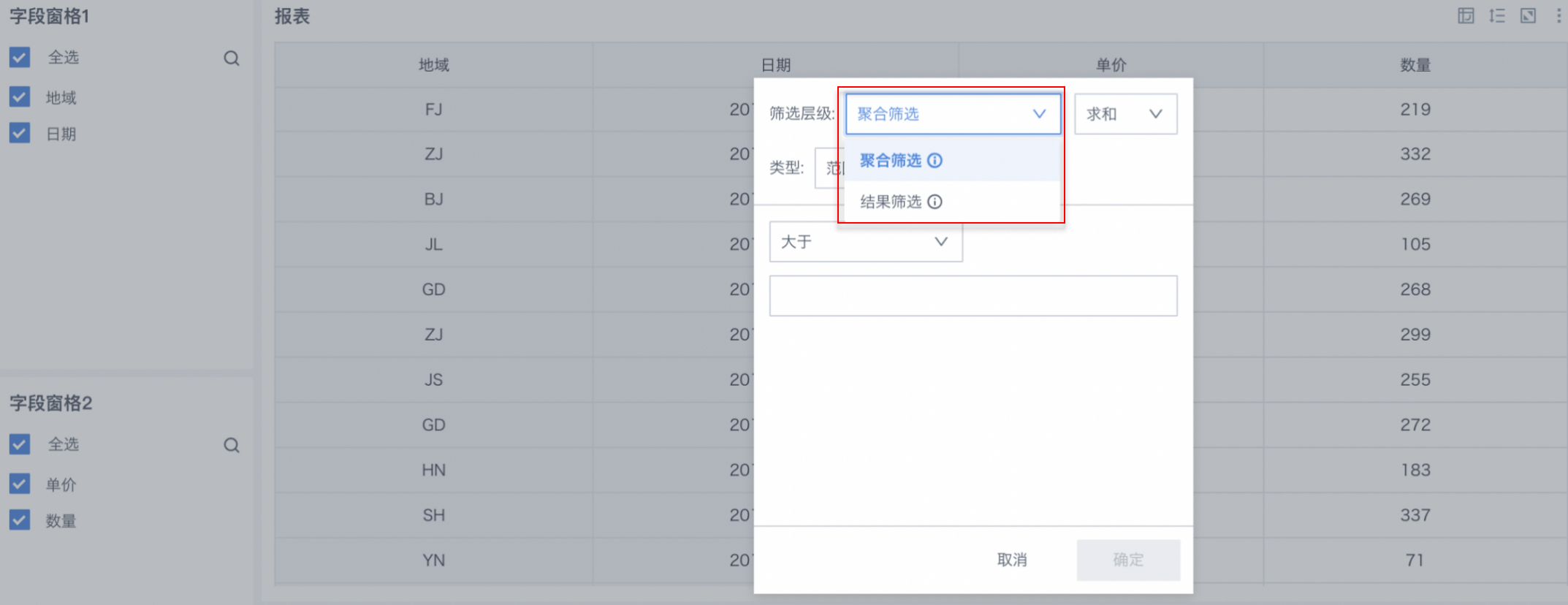Viewport: 1568px width, 605px height.
Task: Open the 求和 aggregation dropdown
Action: (x=1125, y=114)
